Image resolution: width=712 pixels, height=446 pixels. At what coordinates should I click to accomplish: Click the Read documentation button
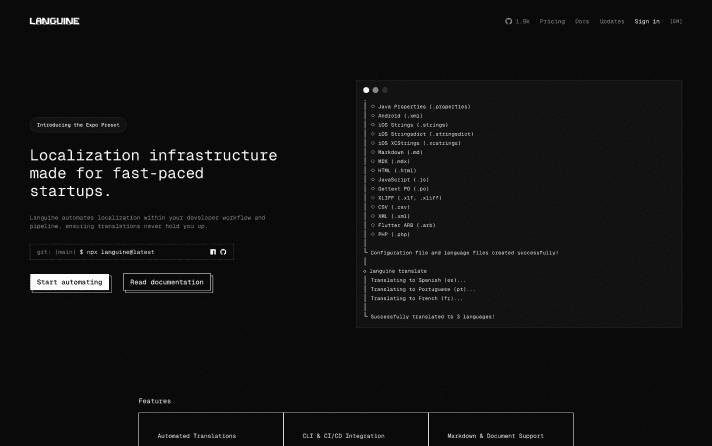click(167, 282)
